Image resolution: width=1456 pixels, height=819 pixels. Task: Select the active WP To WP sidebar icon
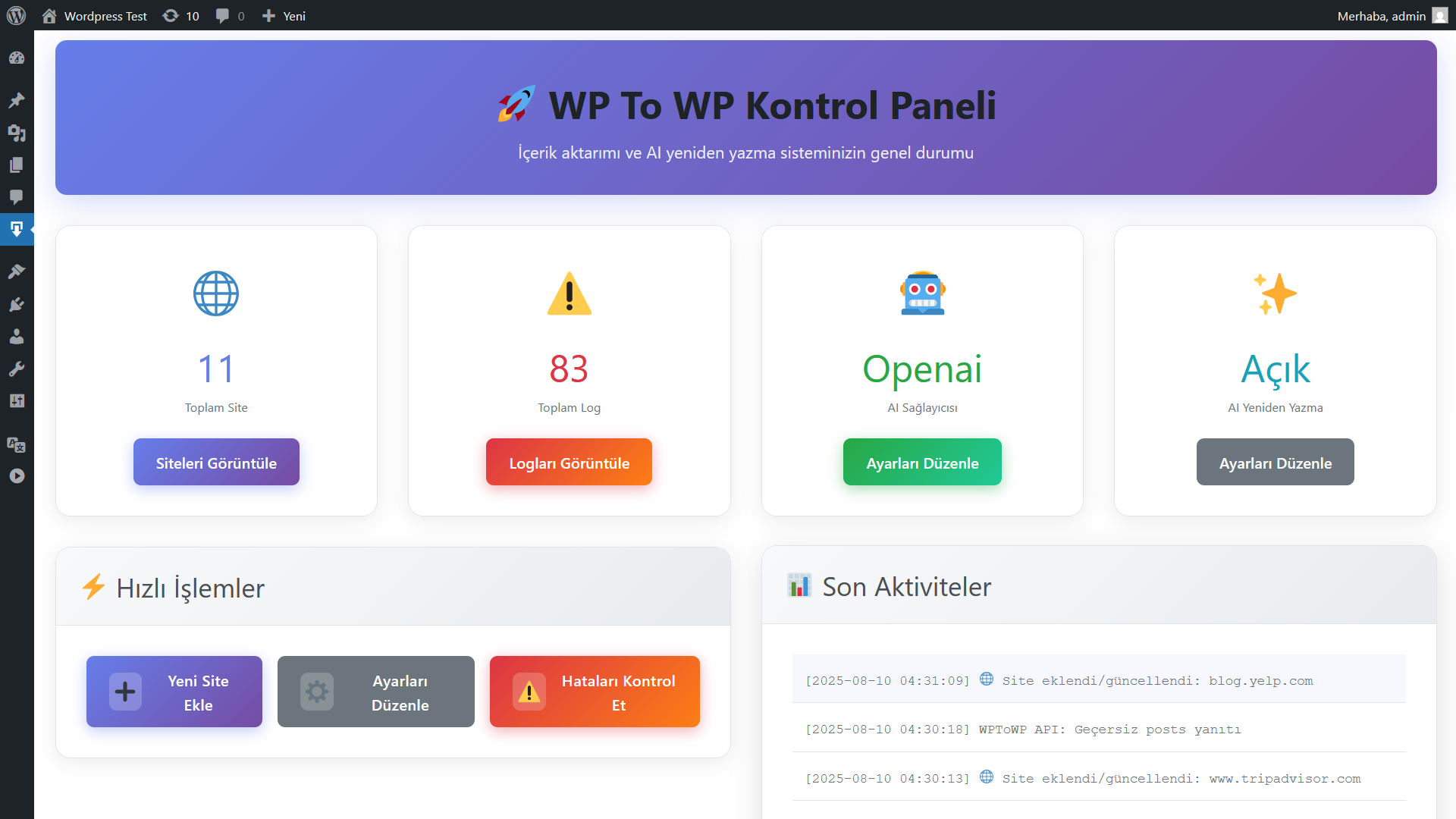(x=17, y=229)
